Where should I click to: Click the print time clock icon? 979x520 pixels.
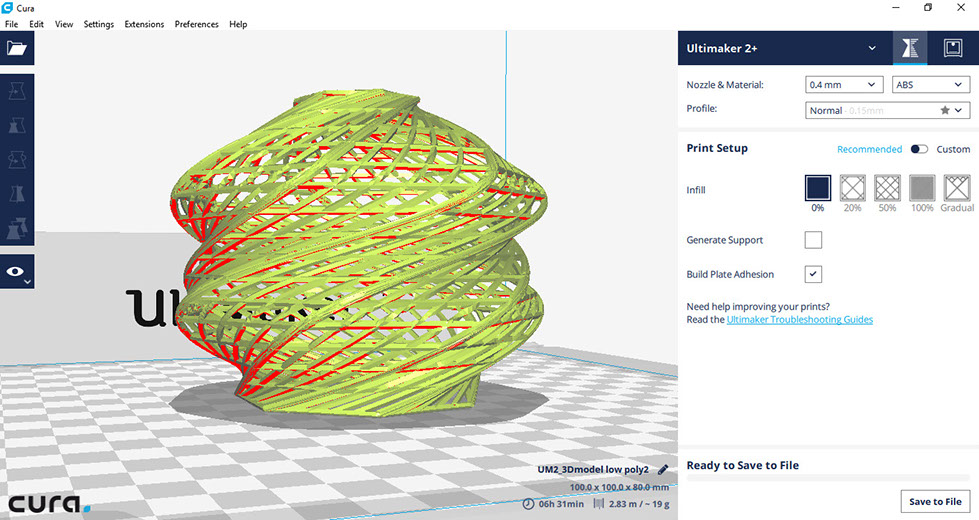point(528,503)
